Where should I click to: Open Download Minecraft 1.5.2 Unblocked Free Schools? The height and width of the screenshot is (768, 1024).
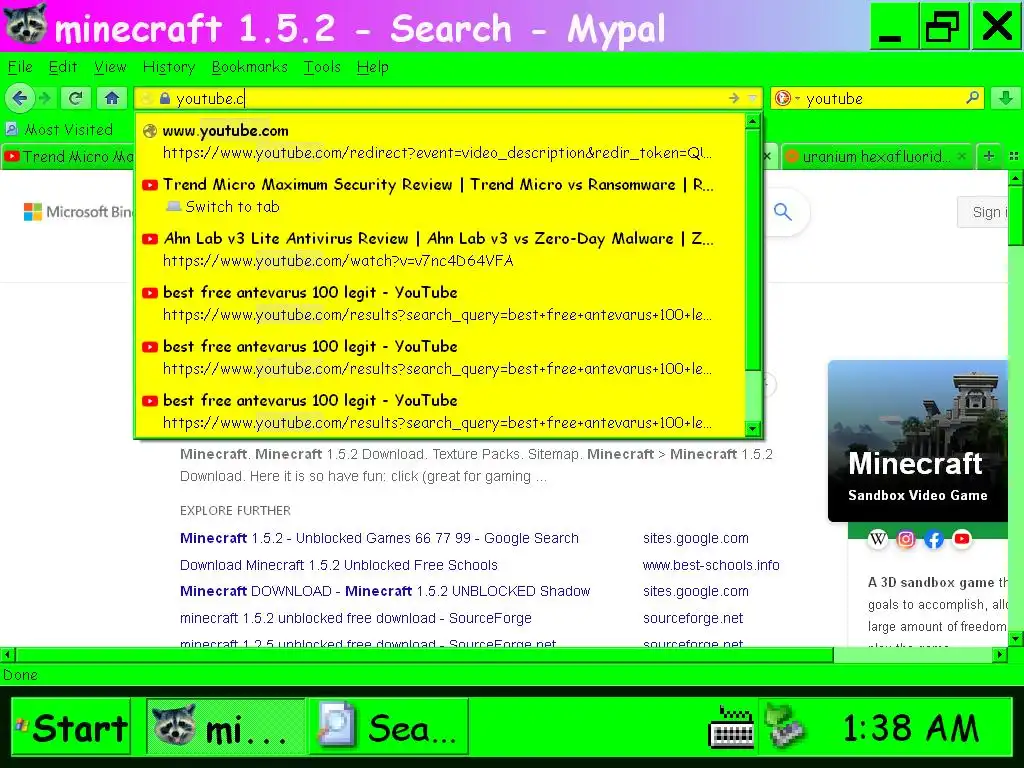[x=338, y=565]
